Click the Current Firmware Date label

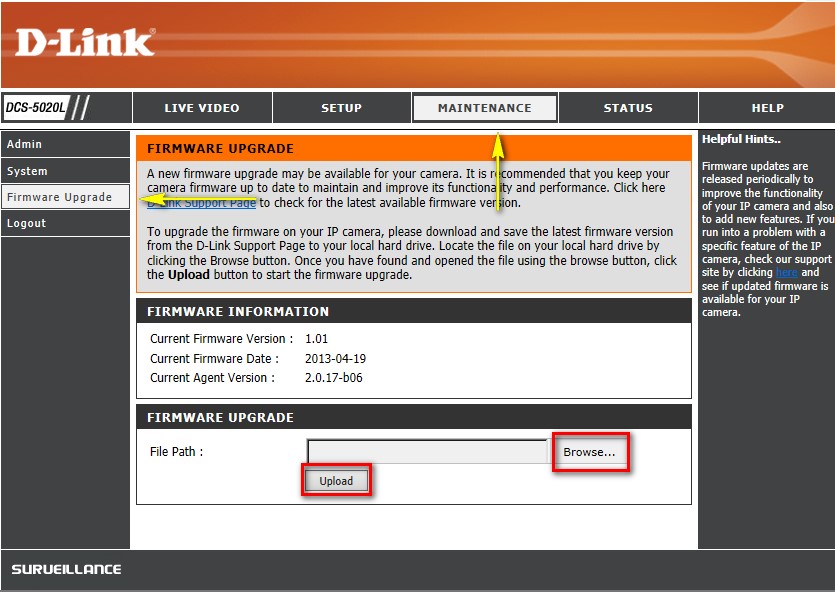point(215,358)
